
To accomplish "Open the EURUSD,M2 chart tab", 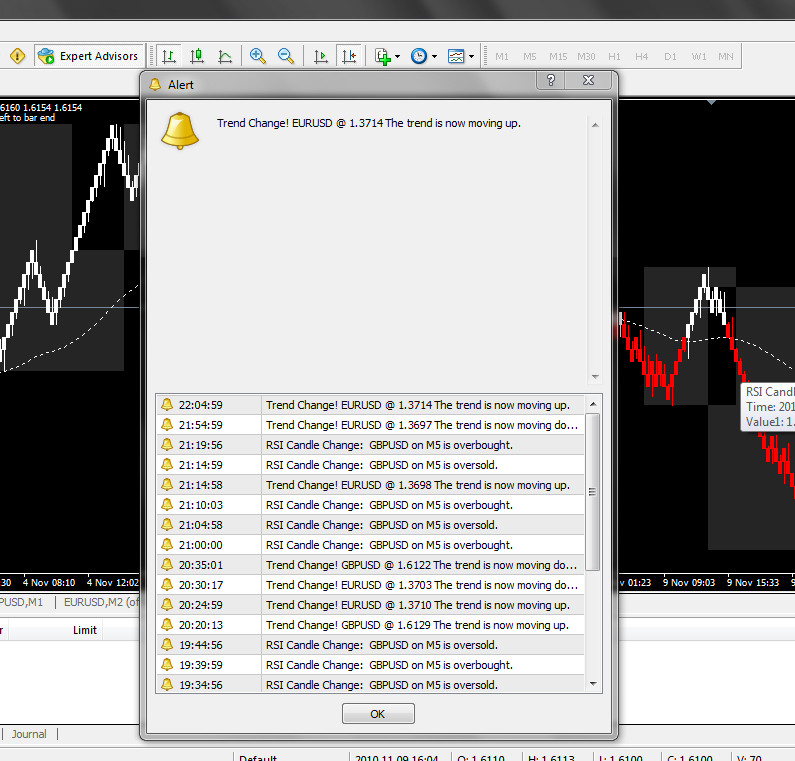I will tap(101, 602).
